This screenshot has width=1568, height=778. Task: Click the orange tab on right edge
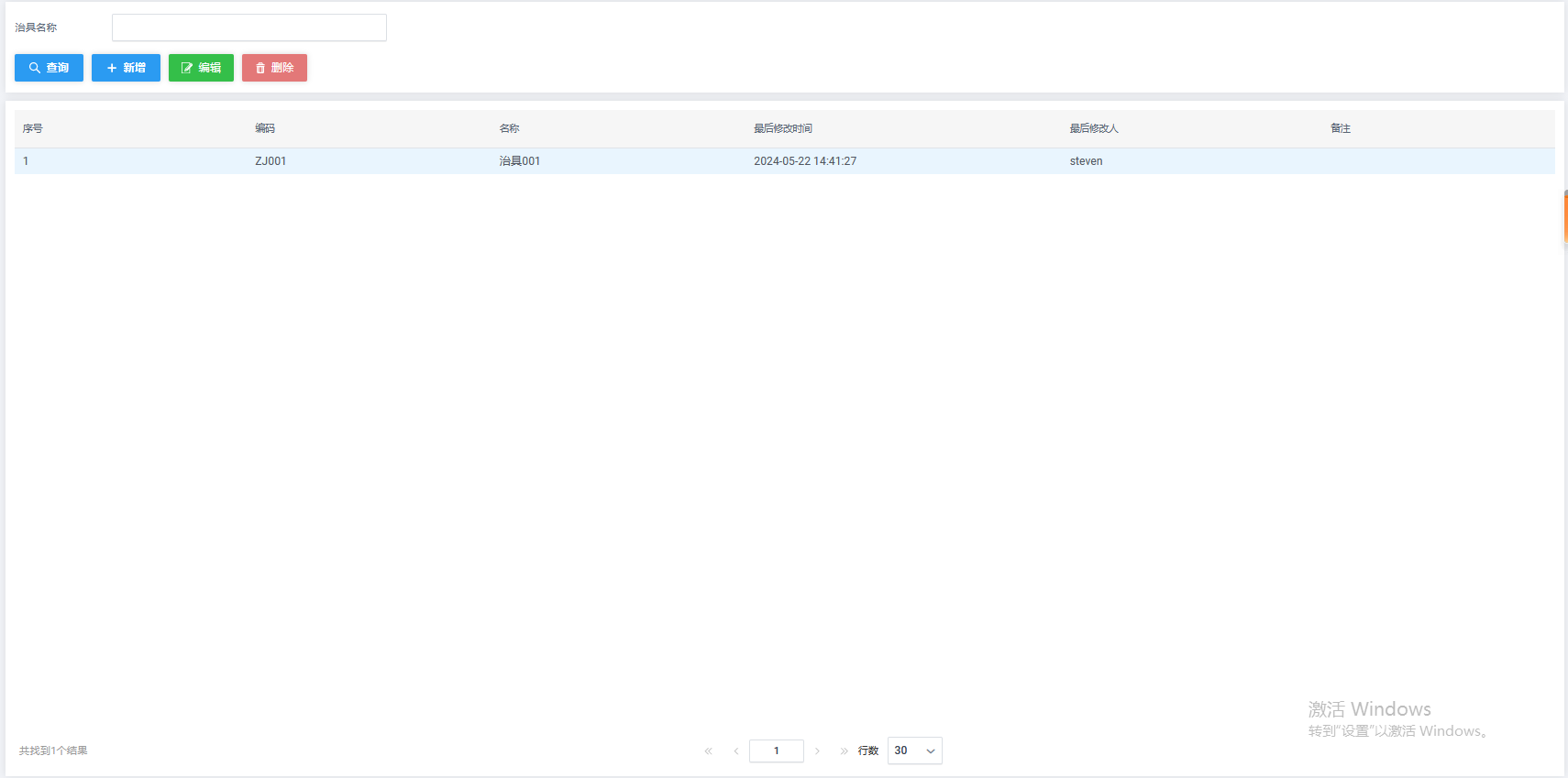(1564, 217)
